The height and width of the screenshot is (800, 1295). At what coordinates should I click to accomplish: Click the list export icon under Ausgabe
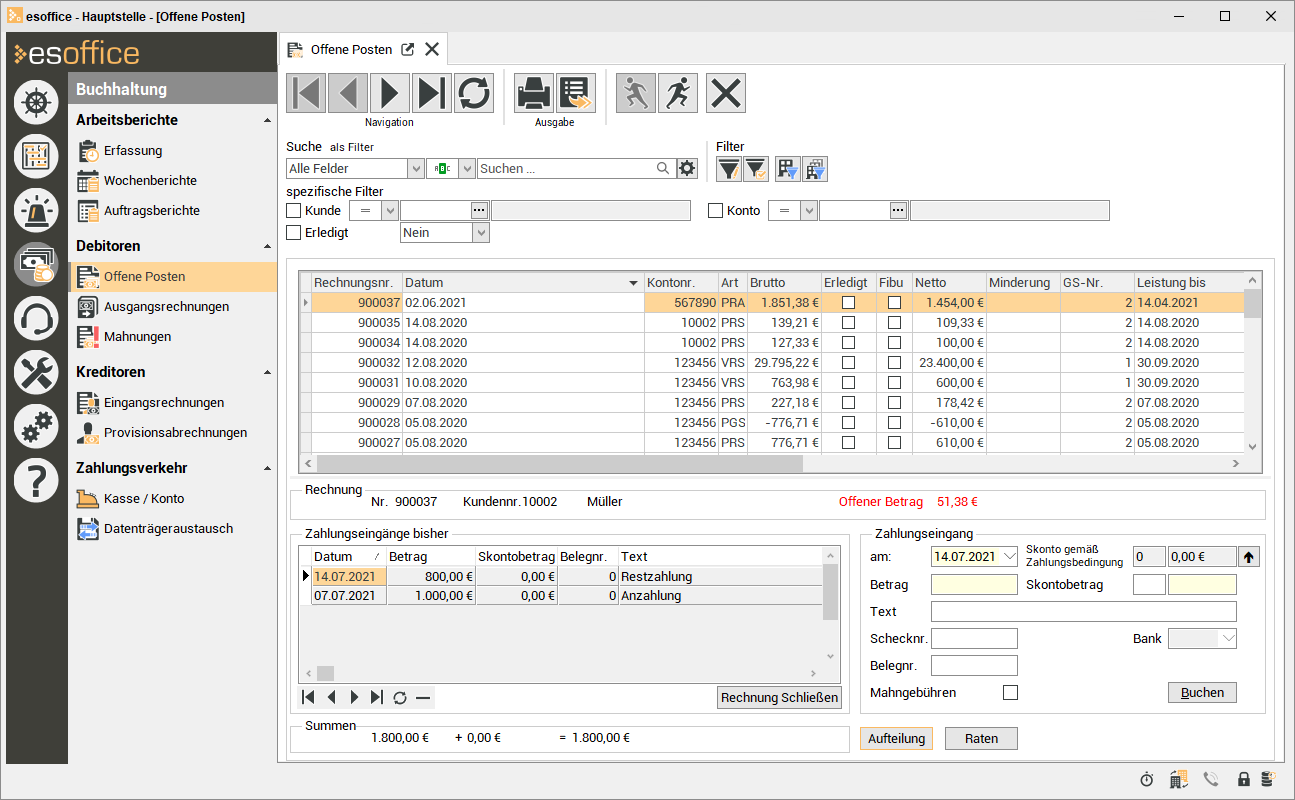tap(576, 93)
